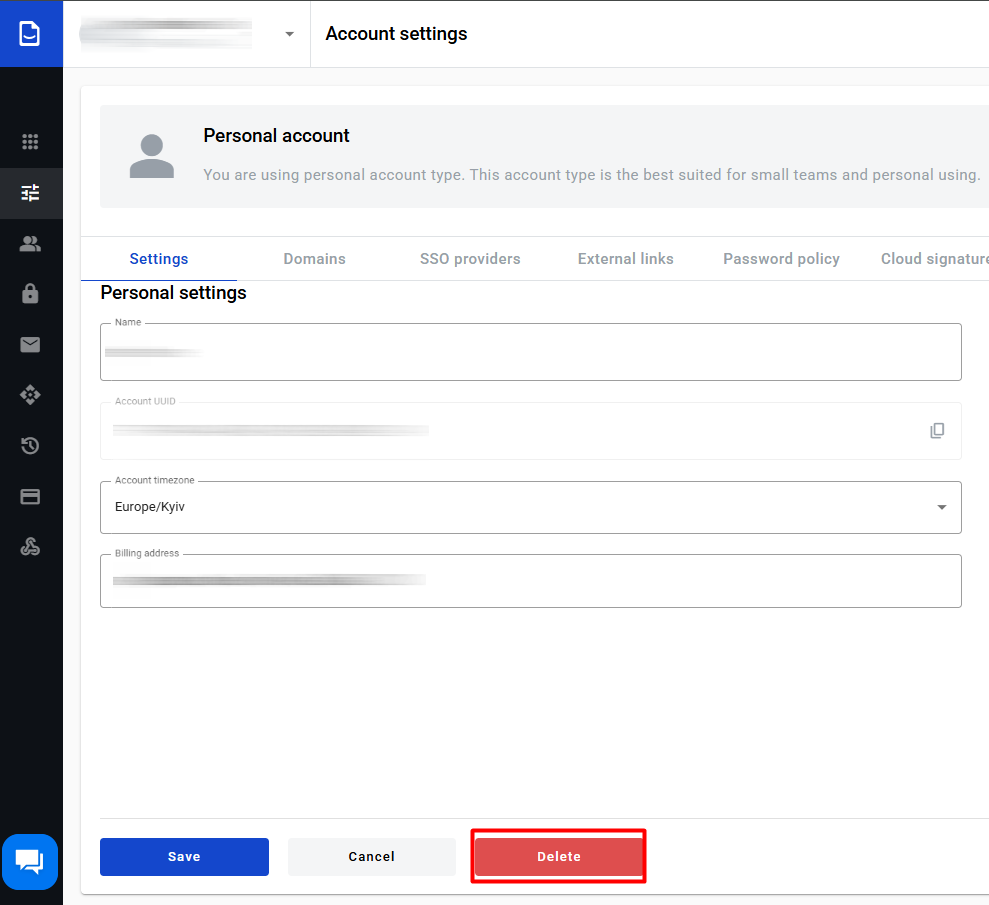Image resolution: width=989 pixels, height=905 pixels.
Task: Switch to the Cloud signature tab
Action: (x=935, y=259)
